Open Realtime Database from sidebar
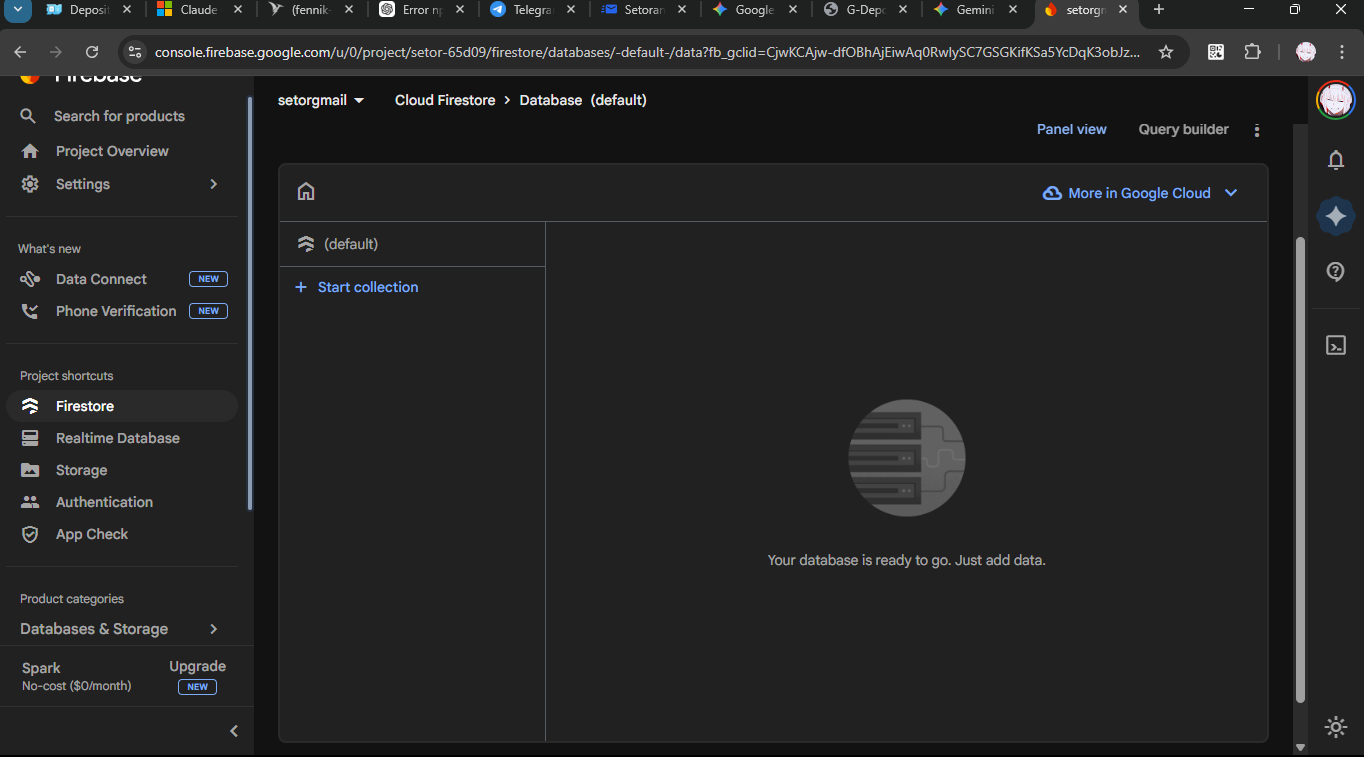 [117, 438]
